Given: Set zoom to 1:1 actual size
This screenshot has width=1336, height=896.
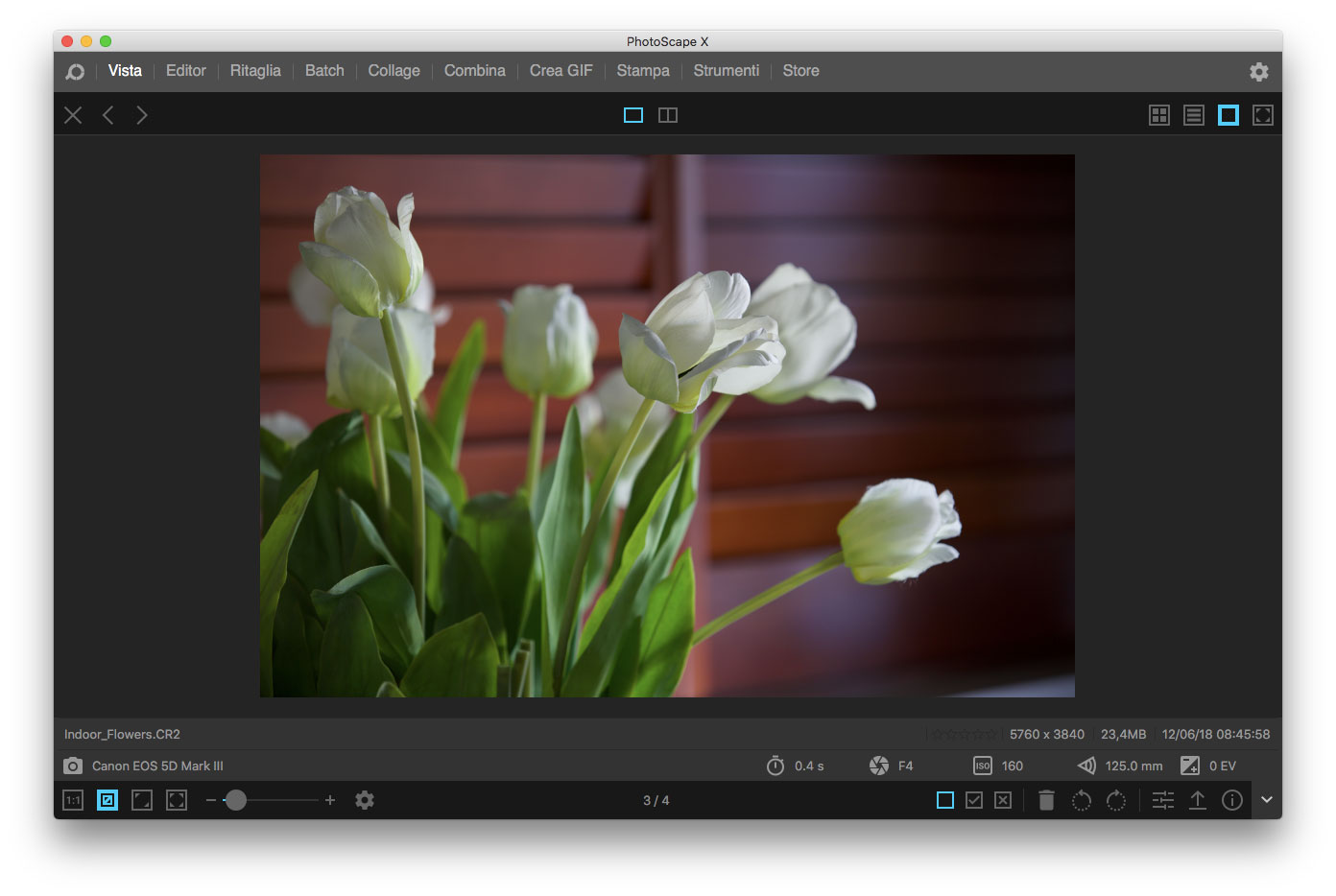Looking at the screenshot, I should pos(73,800).
